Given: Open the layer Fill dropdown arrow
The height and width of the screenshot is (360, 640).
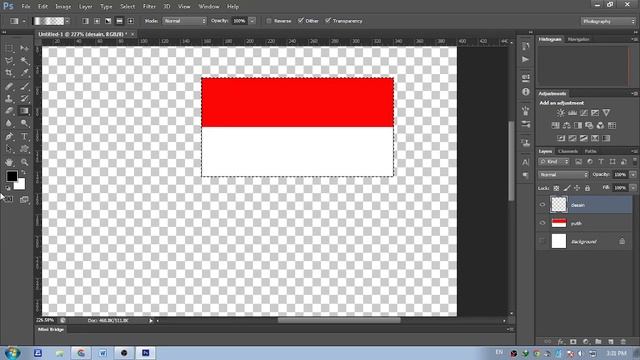Looking at the screenshot, I should 633,188.
